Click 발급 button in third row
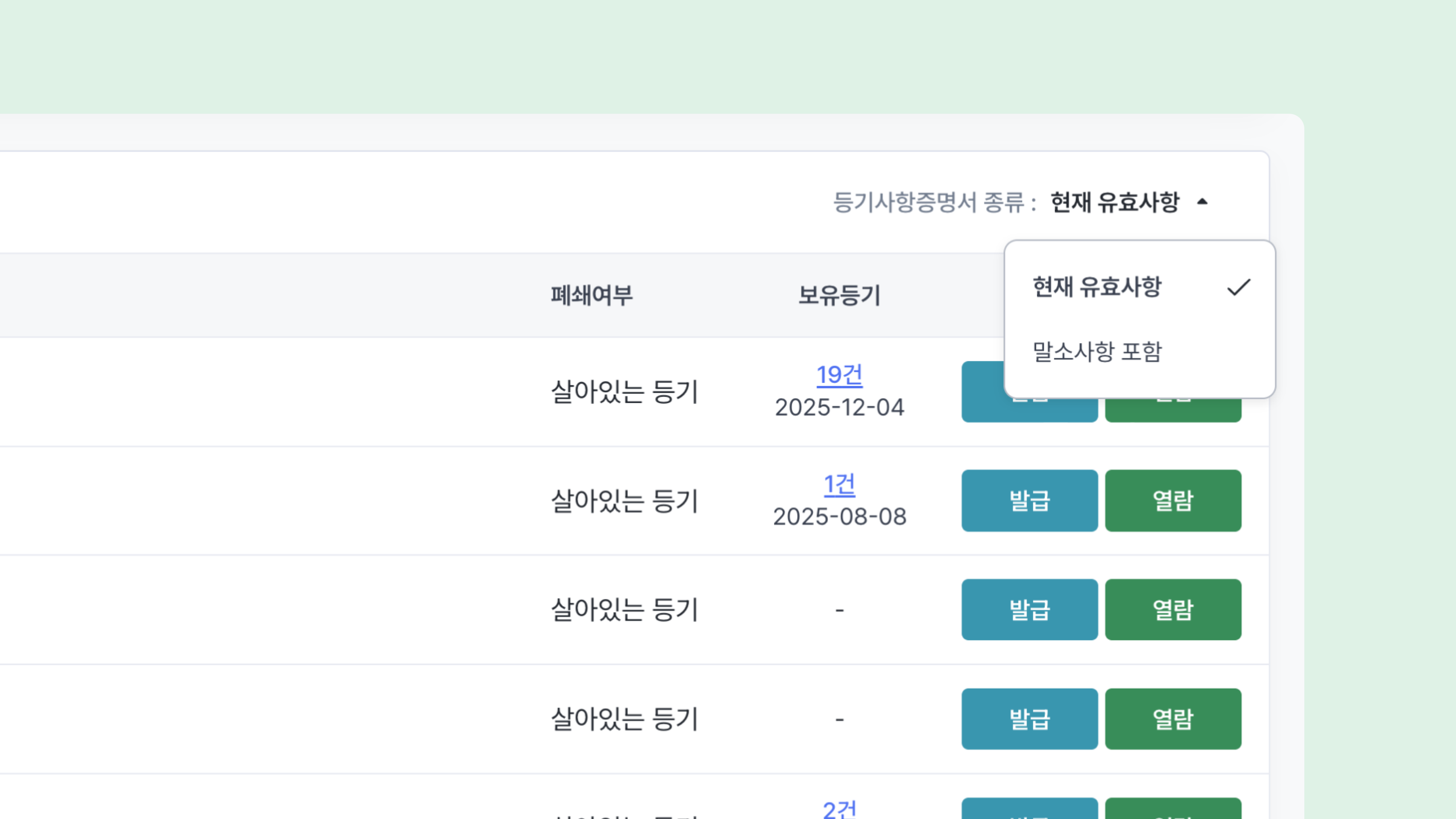 [1029, 610]
